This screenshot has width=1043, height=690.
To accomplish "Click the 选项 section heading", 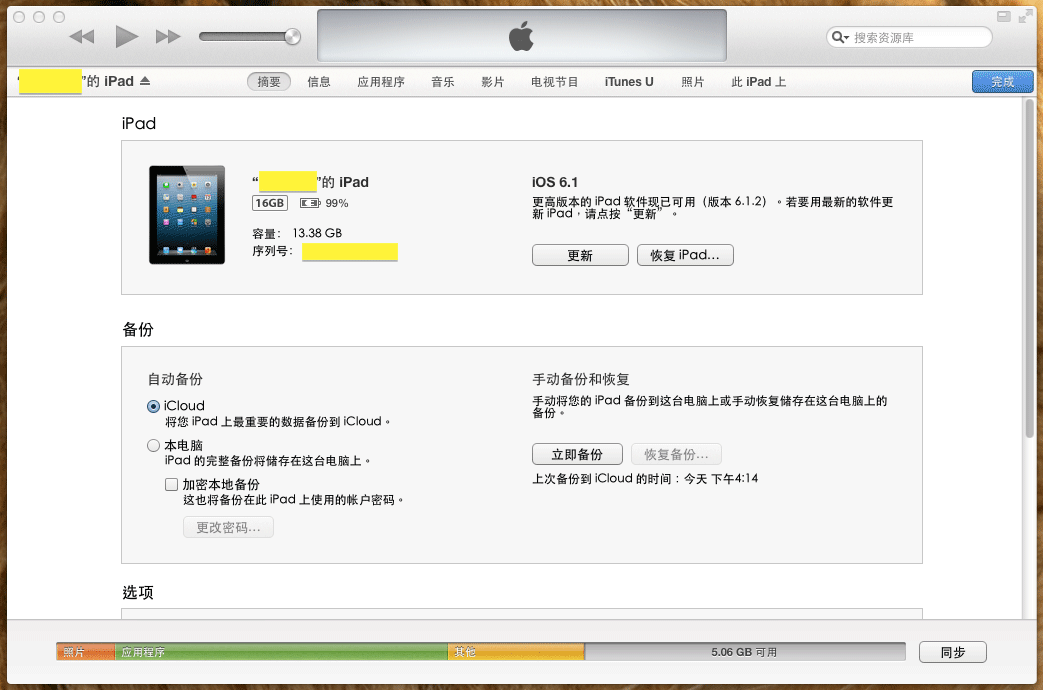I will point(138,592).
